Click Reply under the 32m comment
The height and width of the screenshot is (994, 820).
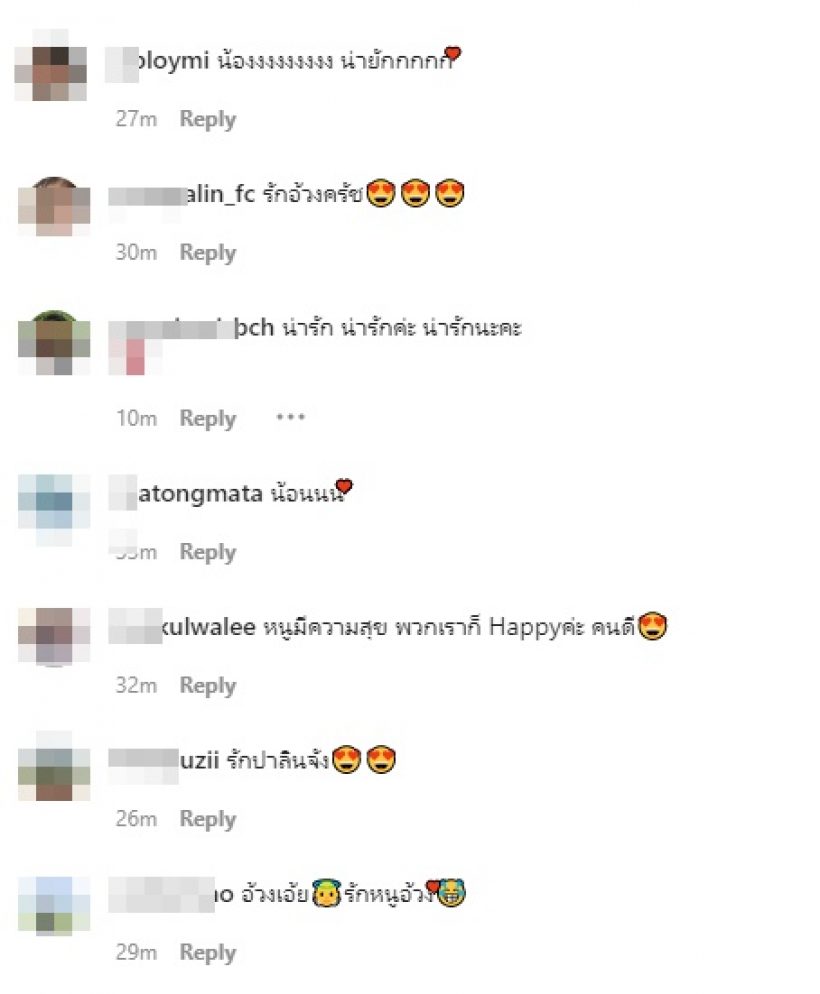207,686
